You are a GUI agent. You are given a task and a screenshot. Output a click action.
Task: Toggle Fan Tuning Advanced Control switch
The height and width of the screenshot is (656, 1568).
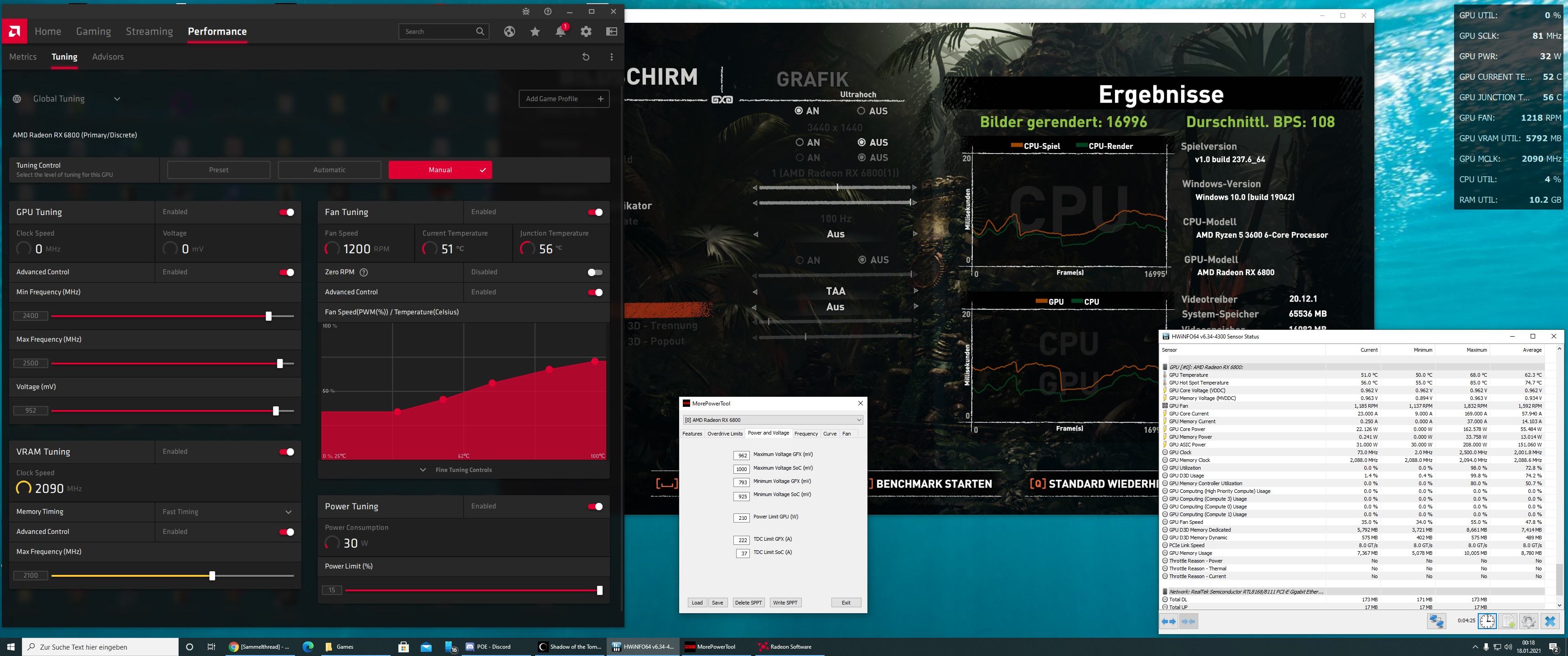click(x=595, y=293)
